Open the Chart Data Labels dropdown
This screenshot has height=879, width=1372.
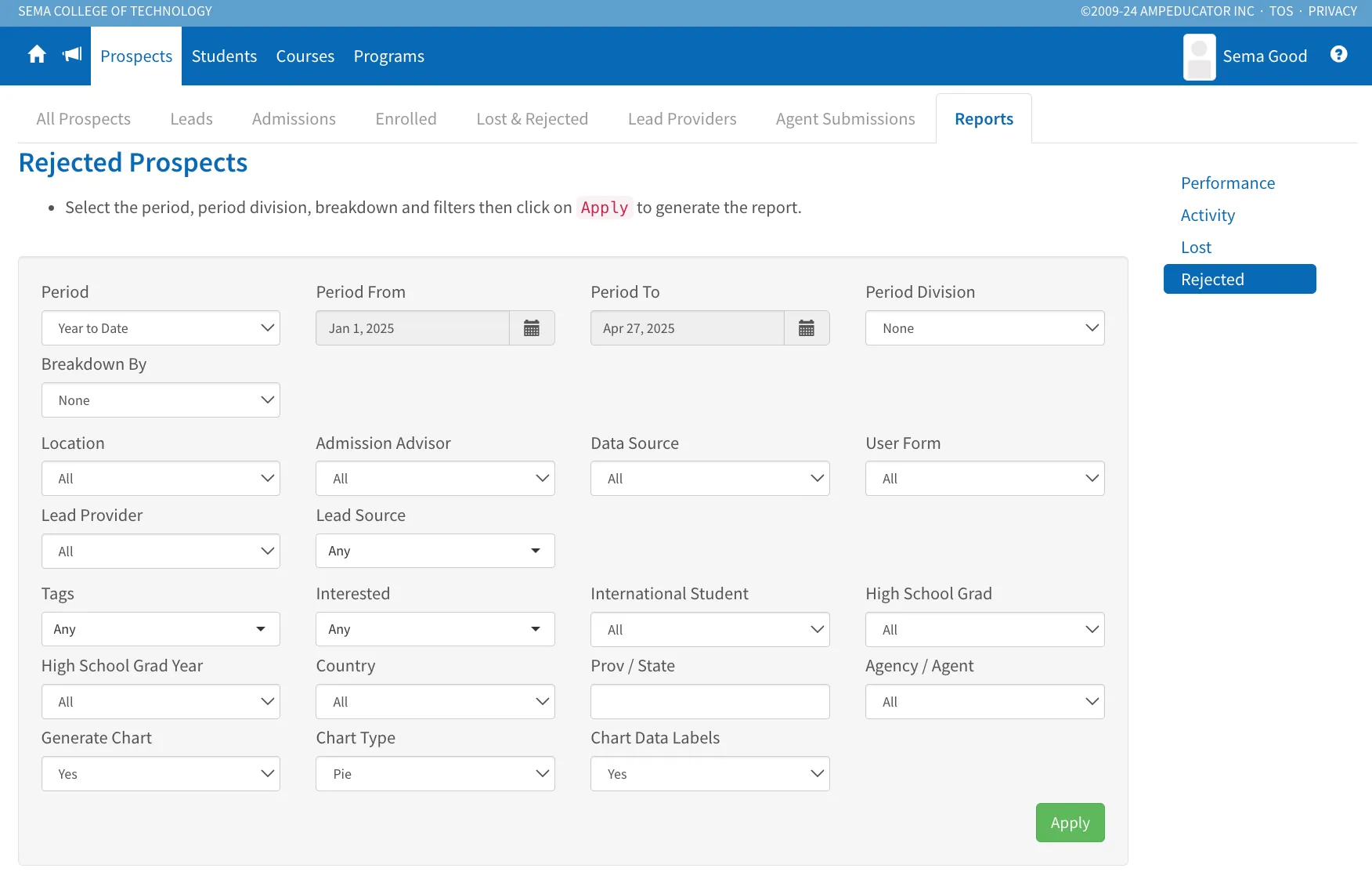pyautogui.click(x=710, y=774)
